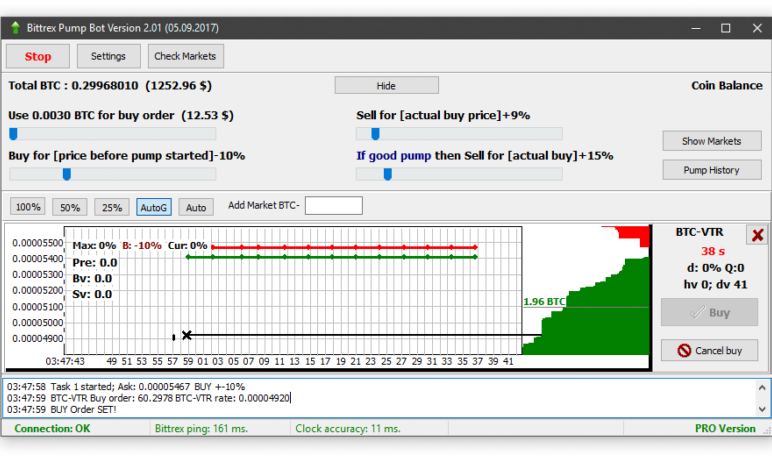Focus the Add Market BTC- input field
772x462 pixels.
(334, 206)
